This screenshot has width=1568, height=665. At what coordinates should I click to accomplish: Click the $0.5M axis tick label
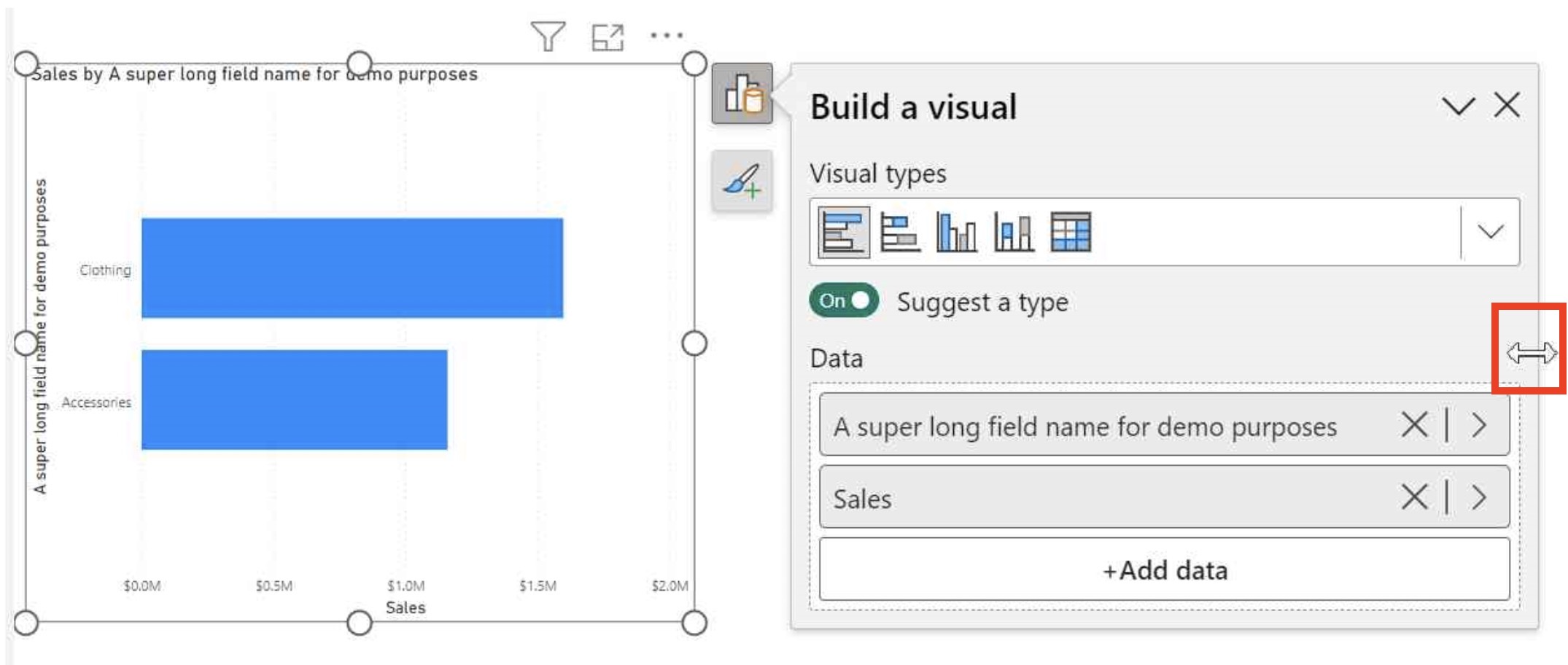[x=273, y=586]
